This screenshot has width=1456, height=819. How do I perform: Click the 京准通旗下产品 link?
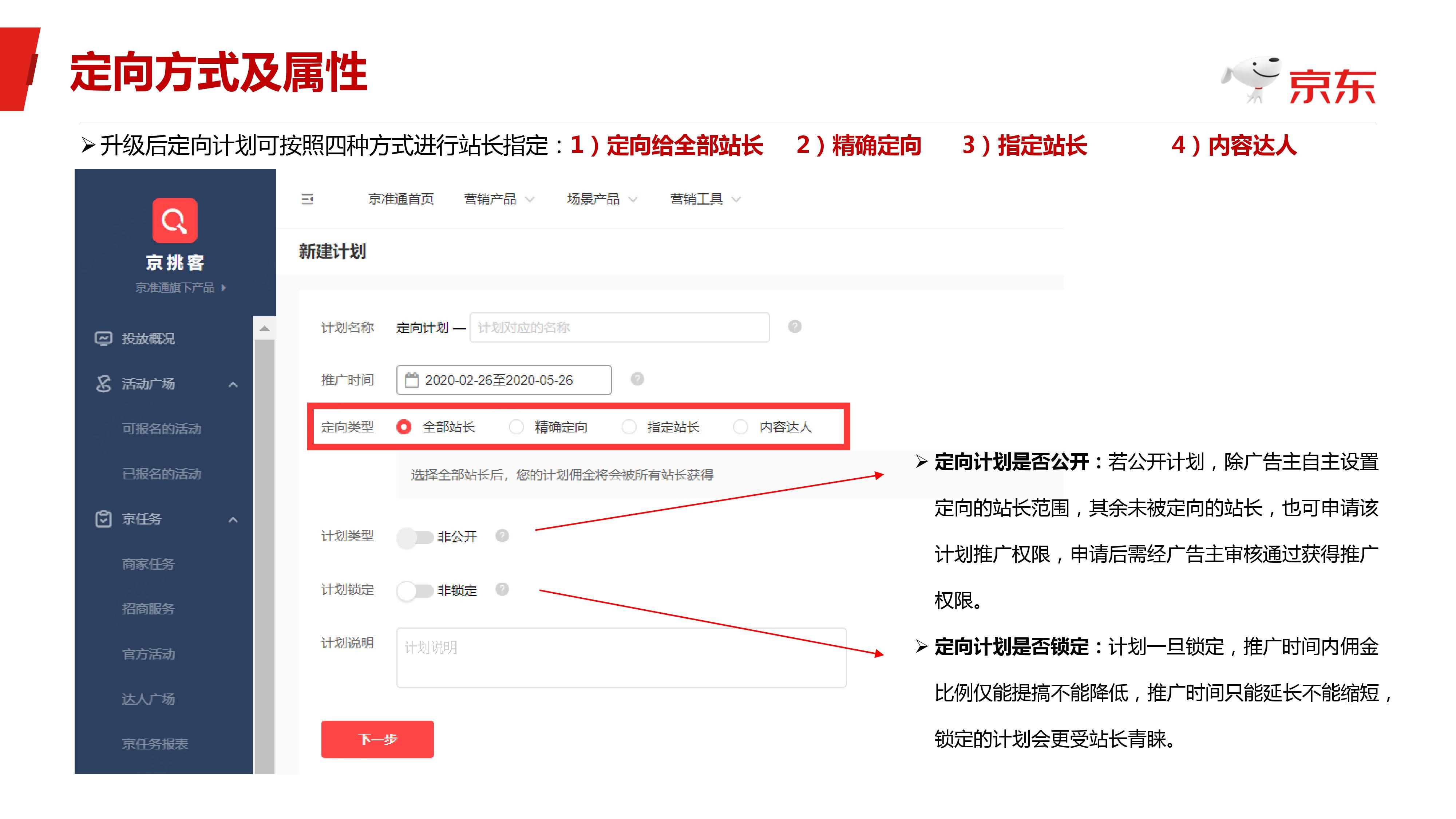click(175, 288)
